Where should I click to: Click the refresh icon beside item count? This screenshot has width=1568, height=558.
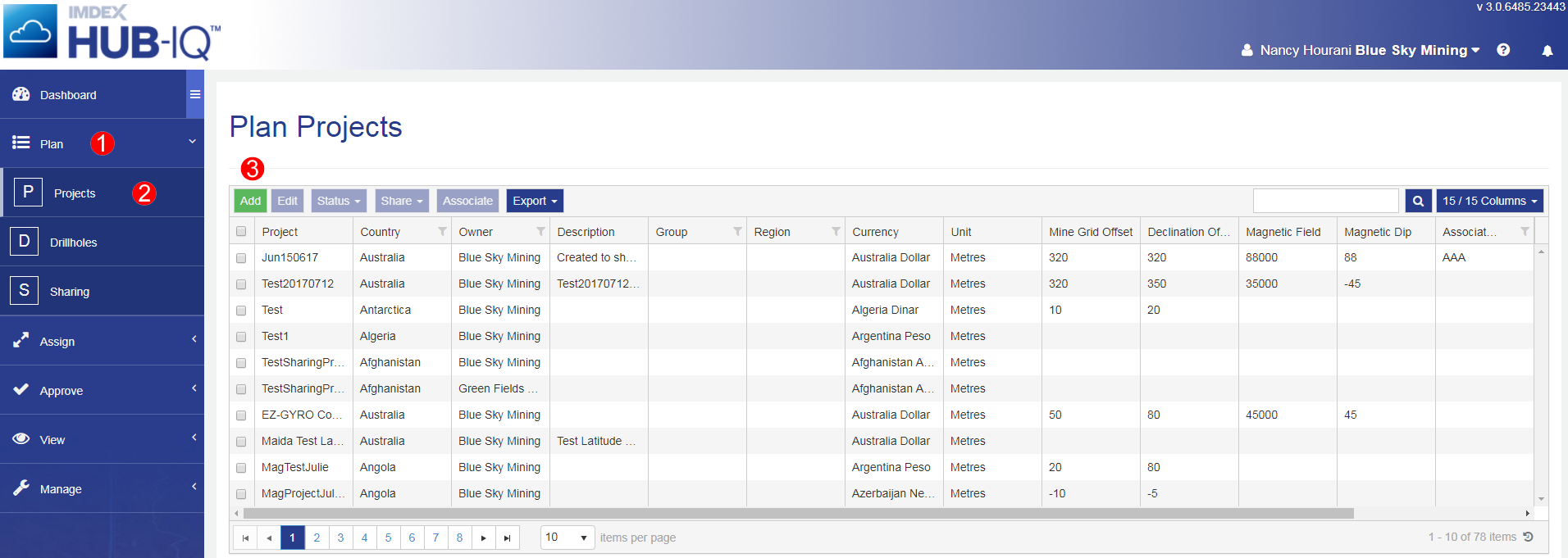click(1529, 537)
